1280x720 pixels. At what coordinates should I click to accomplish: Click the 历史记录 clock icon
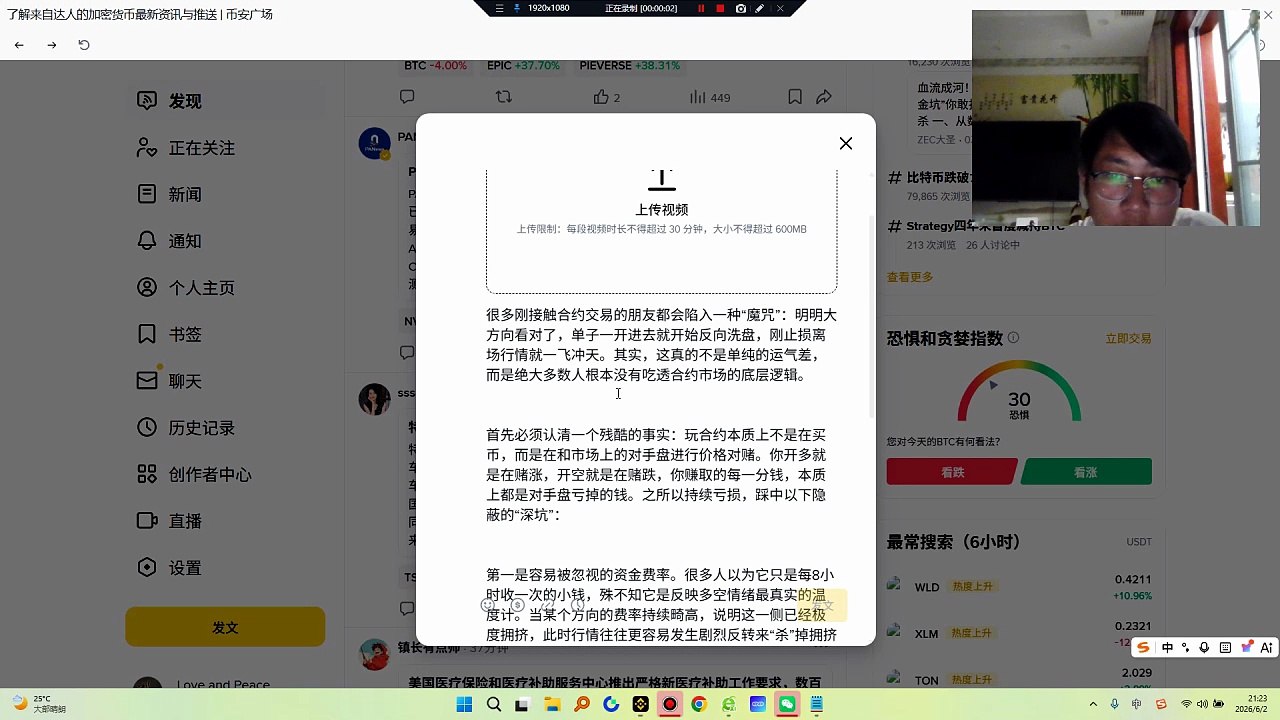[x=147, y=427]
